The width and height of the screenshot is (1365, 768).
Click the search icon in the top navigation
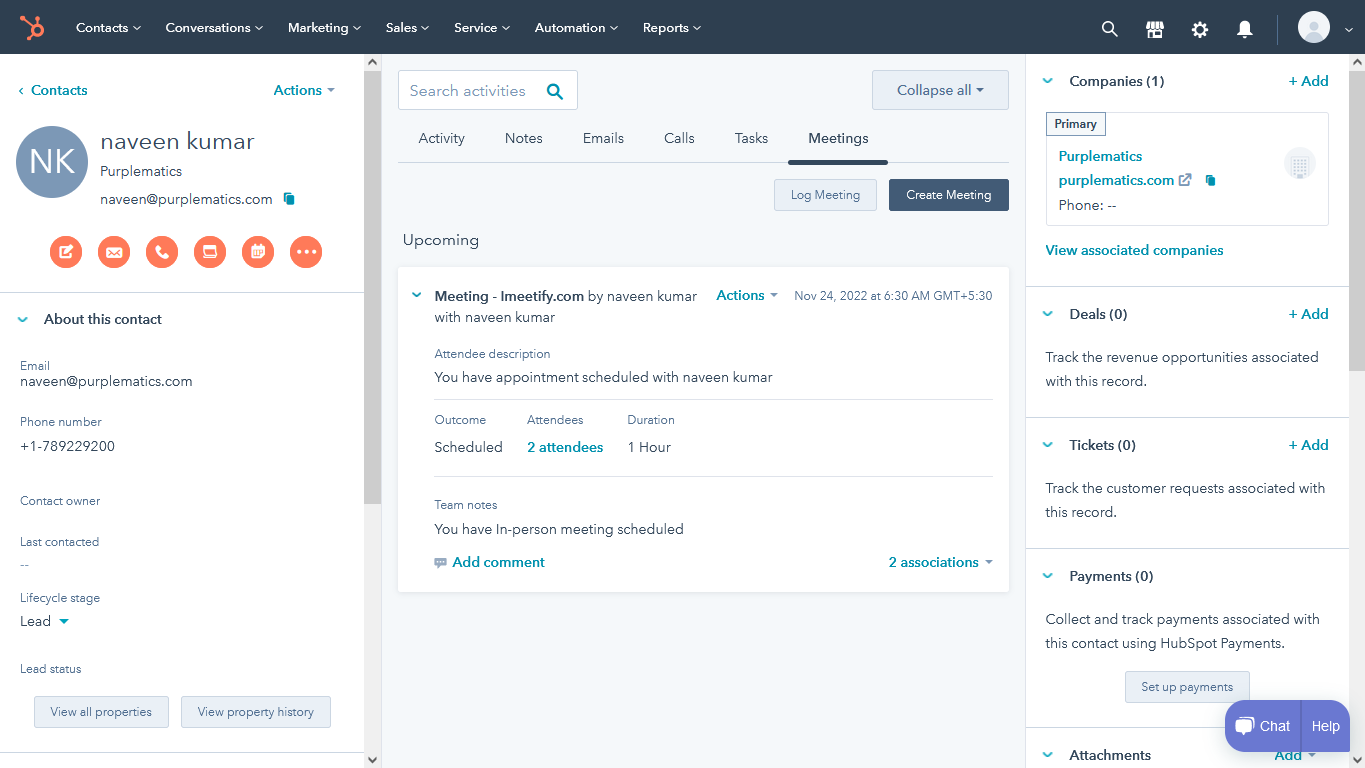1109,28
